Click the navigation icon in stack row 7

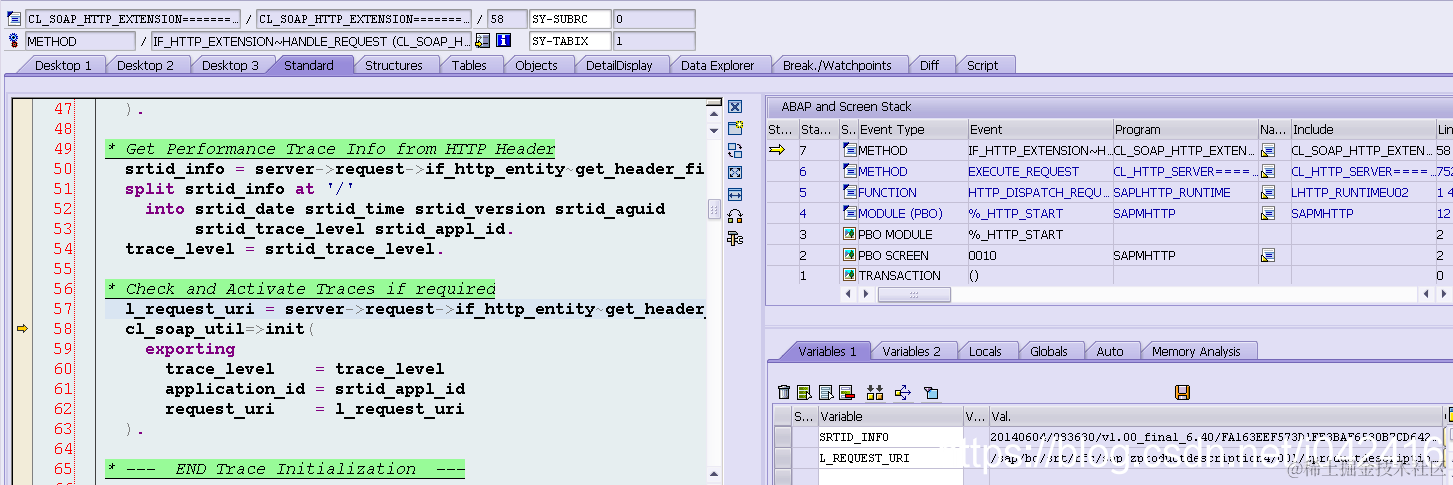tap(1267, 151)
